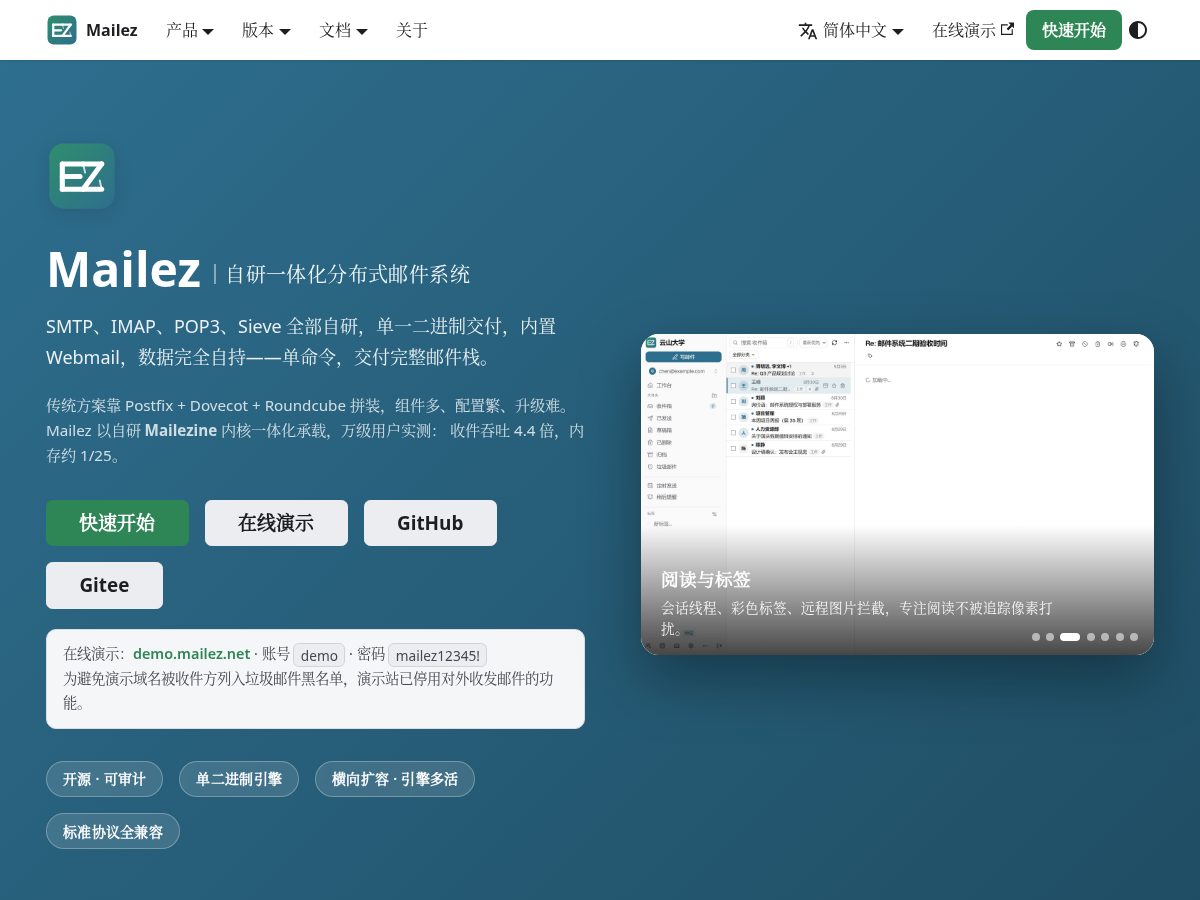Screen dimensions: 1200x900
Task: Expand the 文档 dropdown menu
Action: 344,30
